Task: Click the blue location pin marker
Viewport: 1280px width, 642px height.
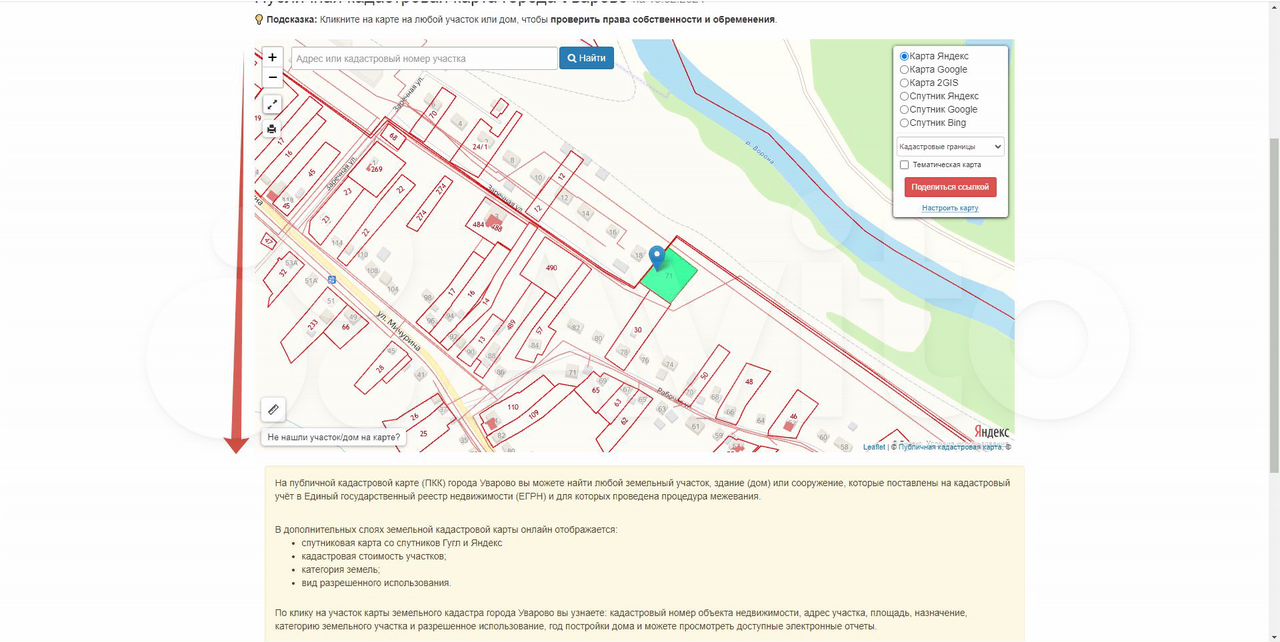Action: click(657, 257)
